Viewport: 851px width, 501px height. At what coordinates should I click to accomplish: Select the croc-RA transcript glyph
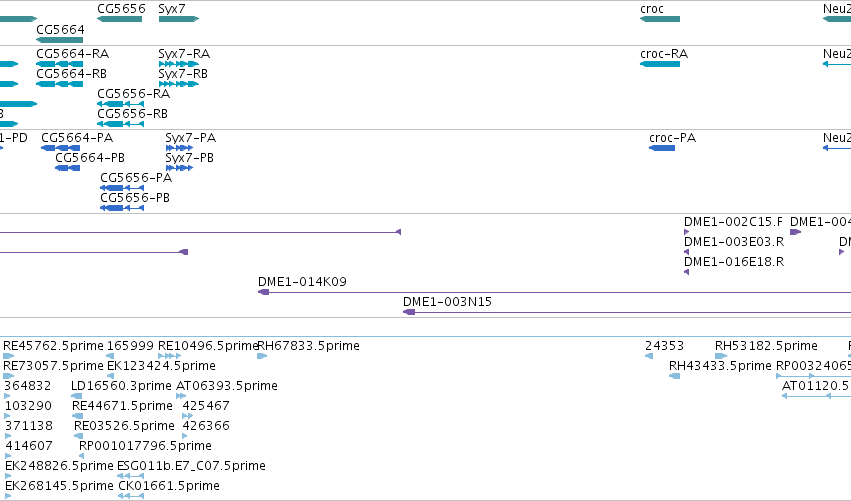[660, 64]
